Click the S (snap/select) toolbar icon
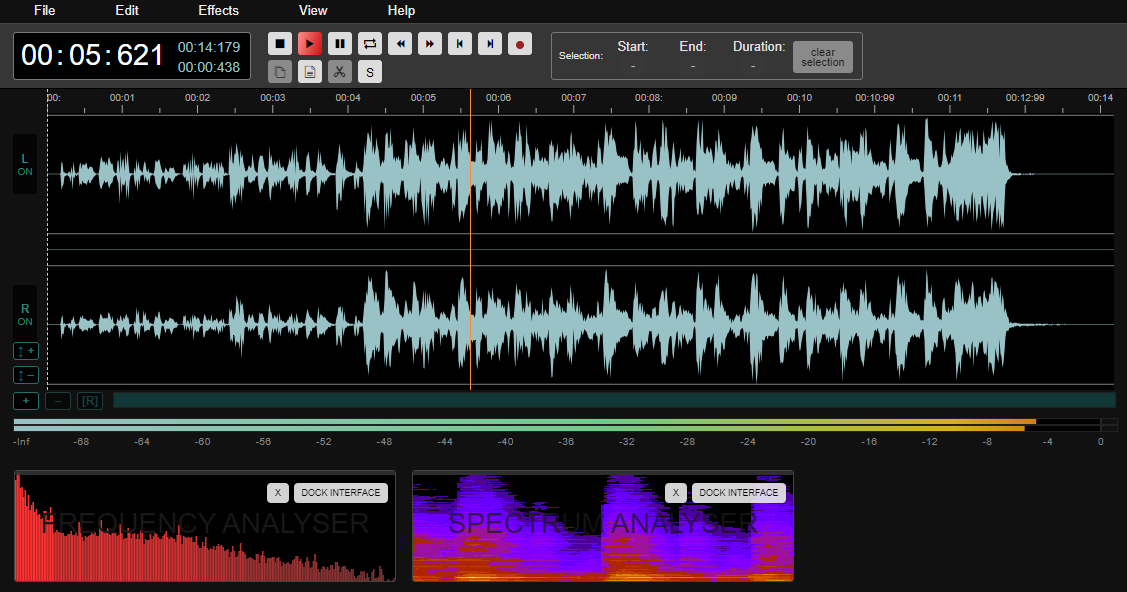The image size is (1127, 592). tap(369, 71)
